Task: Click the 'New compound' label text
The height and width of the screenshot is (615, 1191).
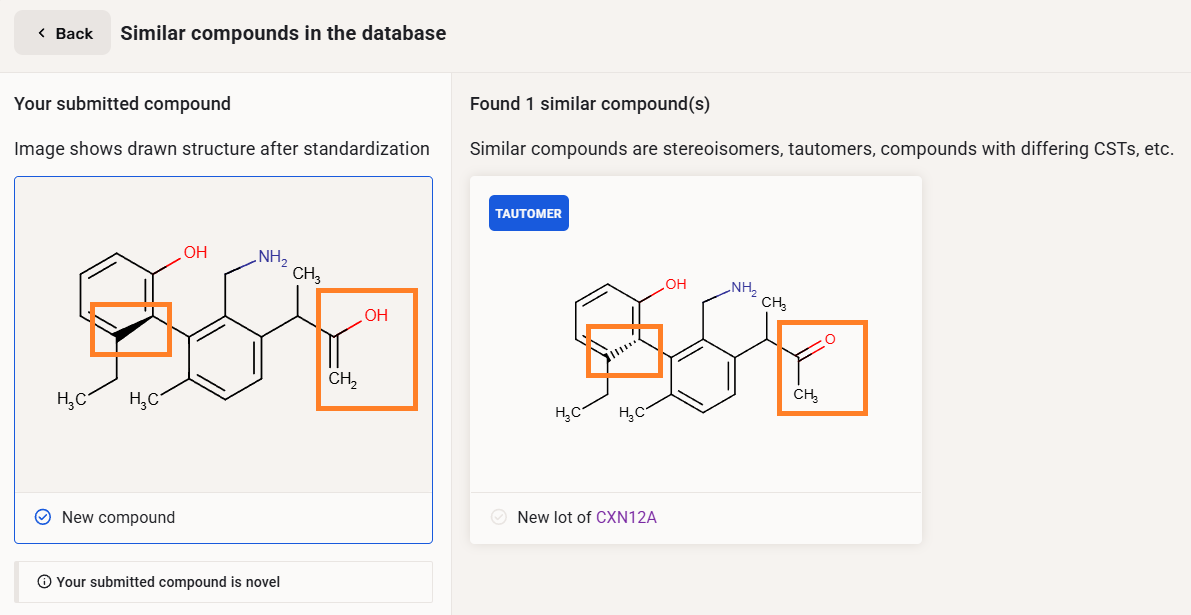Action: [x=118, y=517]
